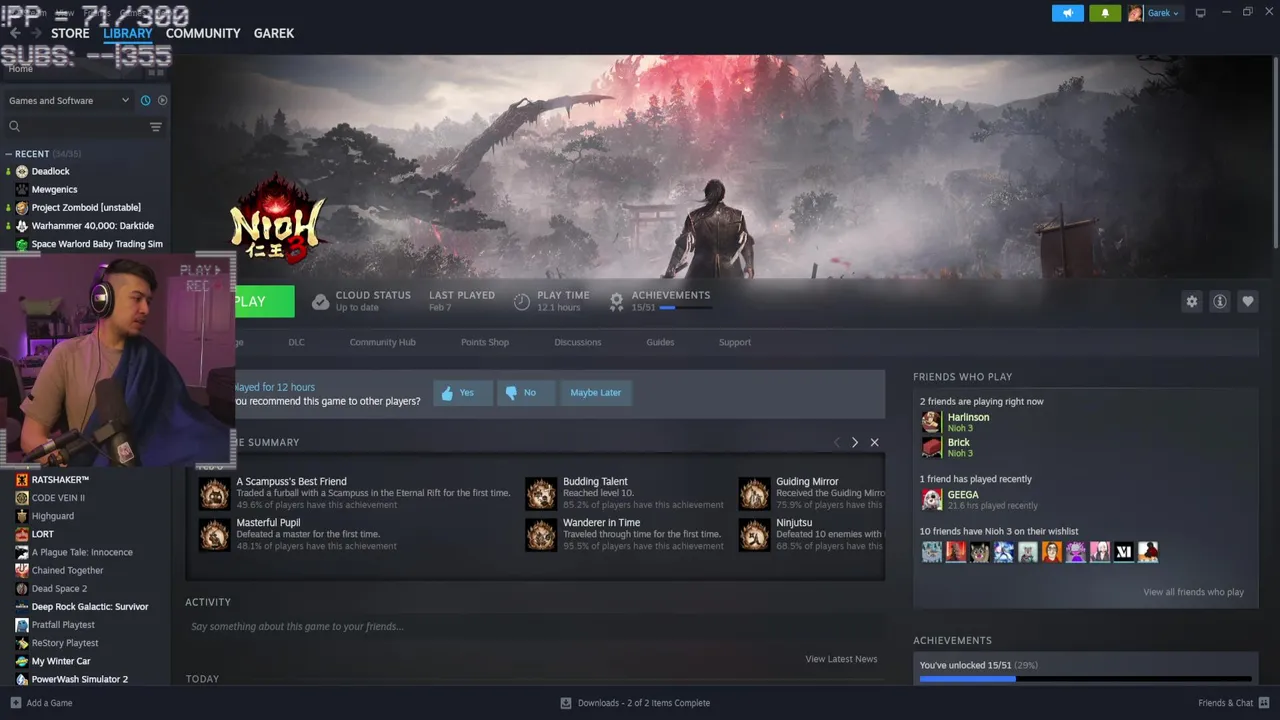Expand the Games and Software dropdown
The width and height of the screenshot is (1280, 720).
(x=68, y=100)
